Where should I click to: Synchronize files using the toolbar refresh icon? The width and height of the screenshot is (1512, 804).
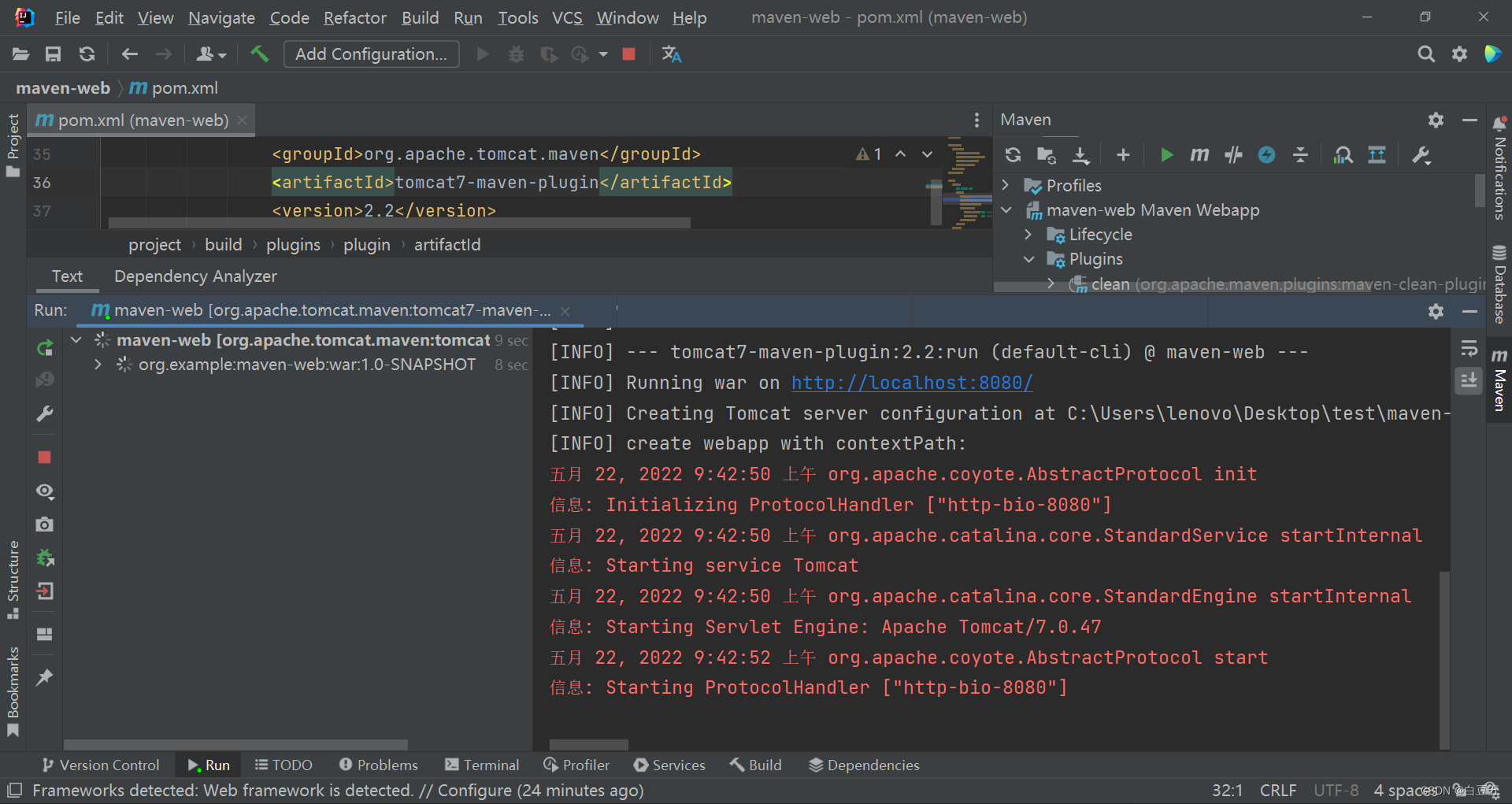pyautogui.click(x=87, y=54)
